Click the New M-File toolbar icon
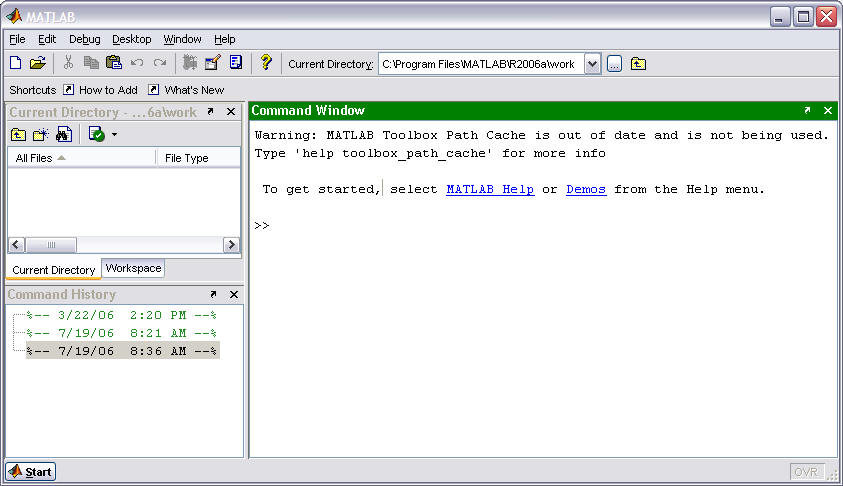This screenshot has width=843, height=486. point(15,63)
